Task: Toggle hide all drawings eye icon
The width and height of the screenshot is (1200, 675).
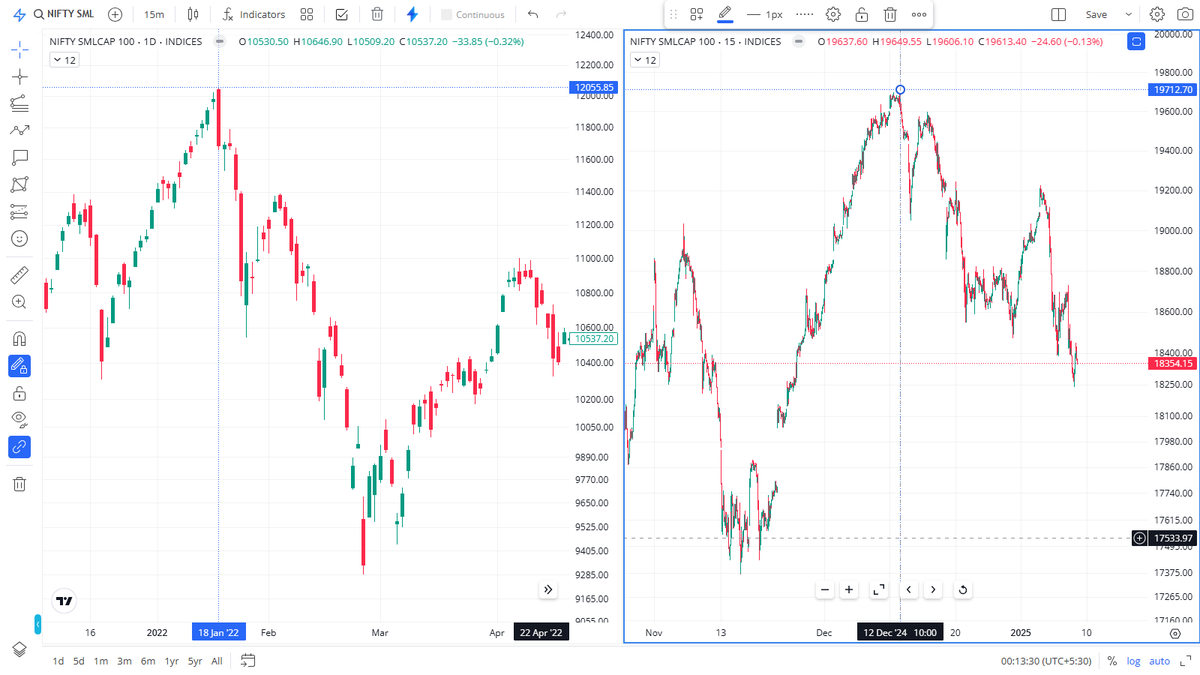Action: pos(19,420)
